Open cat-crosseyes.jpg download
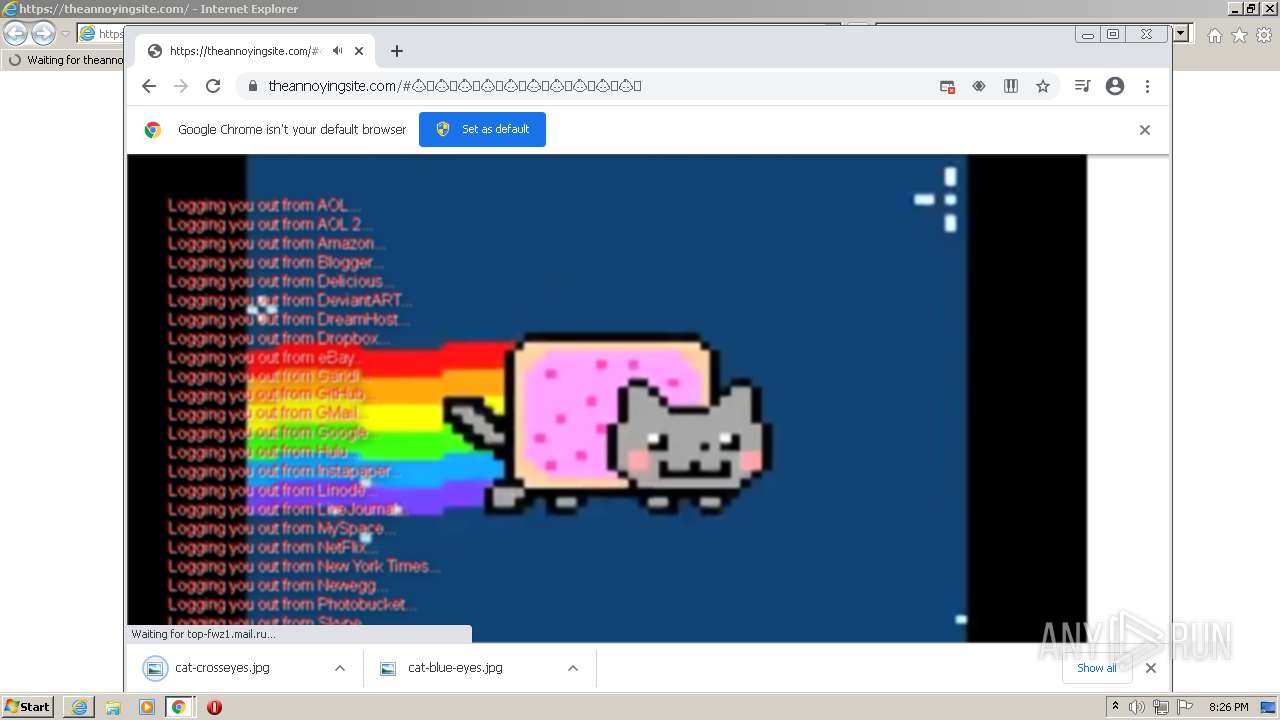The width and height of the screenshot is (1280, 720). 222,668
